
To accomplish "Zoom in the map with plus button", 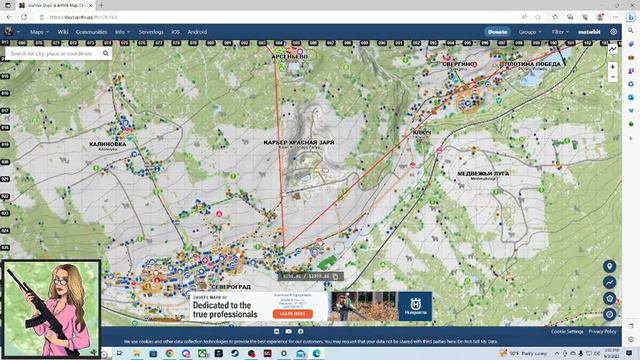I will [x=612, y=67].
